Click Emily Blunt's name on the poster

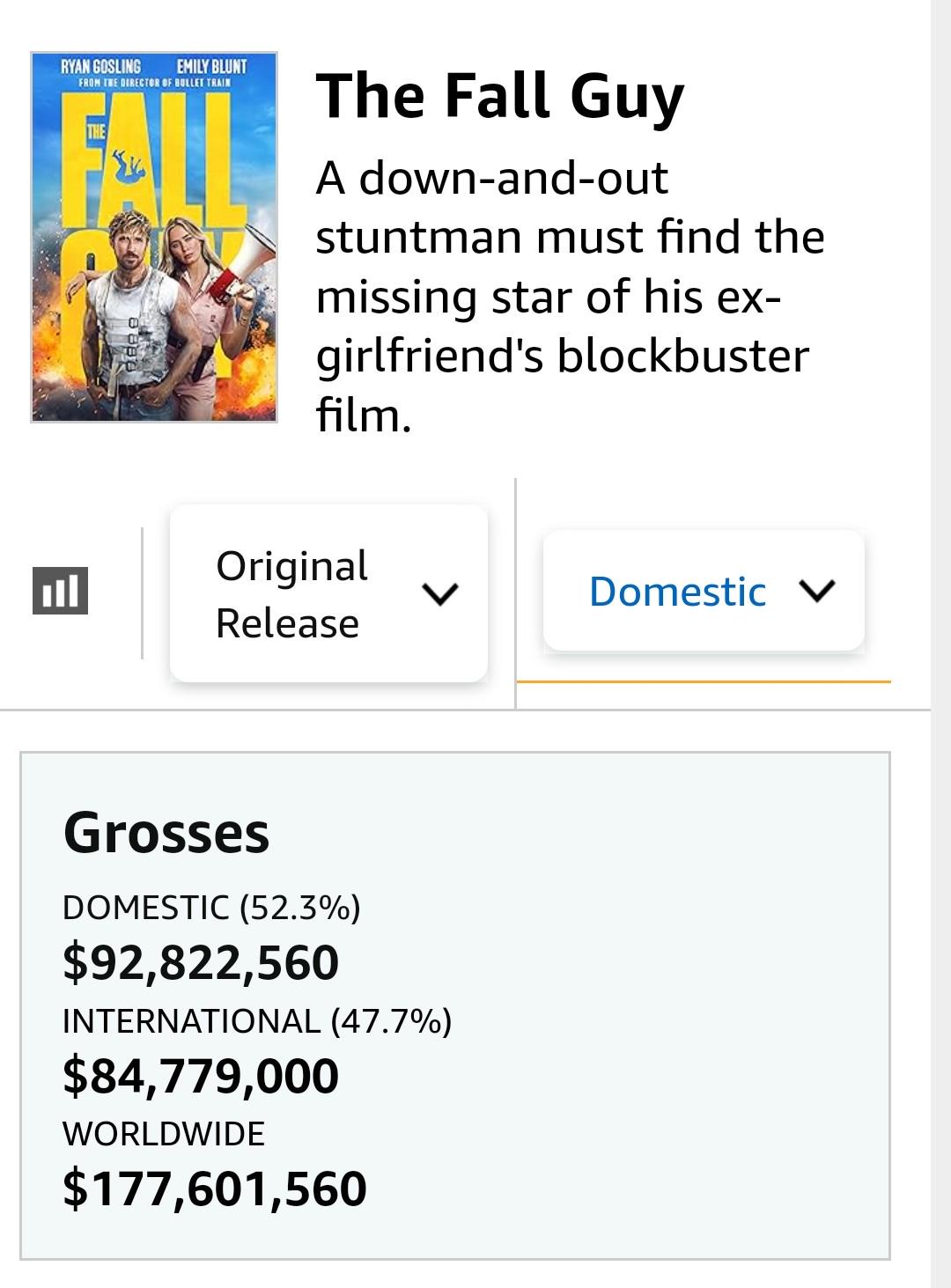(211, 67)
